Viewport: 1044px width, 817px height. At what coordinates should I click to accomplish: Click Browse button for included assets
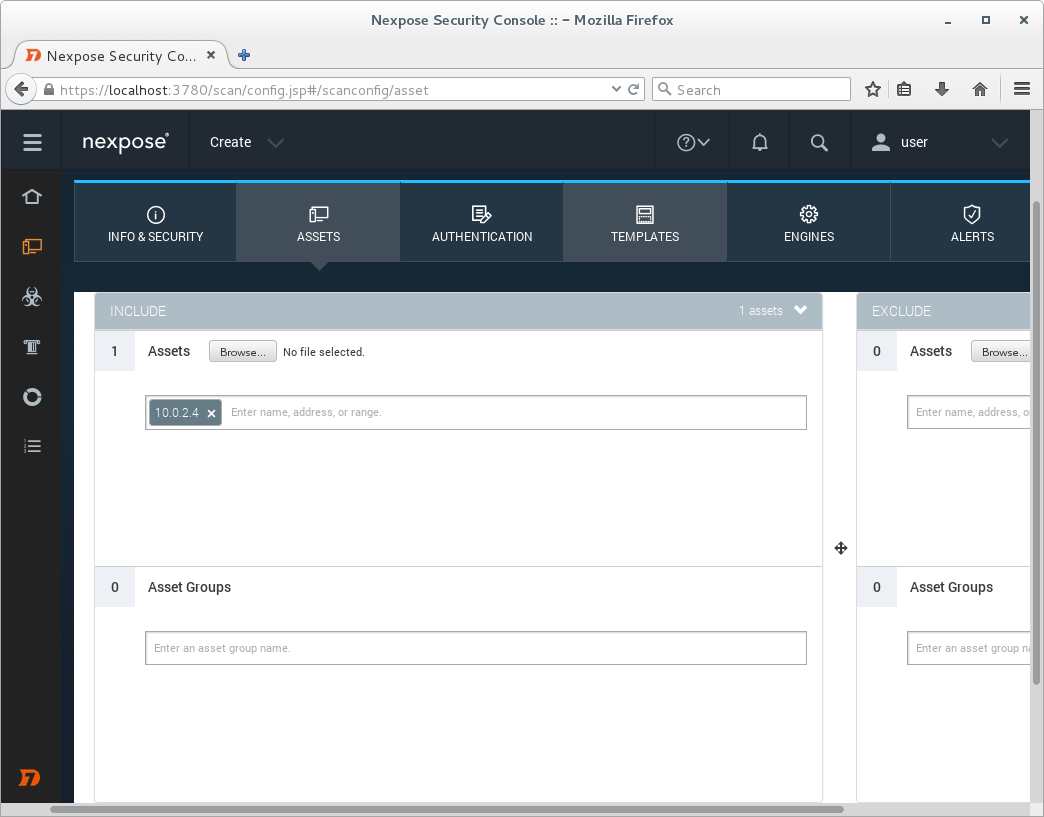(242, 352)
